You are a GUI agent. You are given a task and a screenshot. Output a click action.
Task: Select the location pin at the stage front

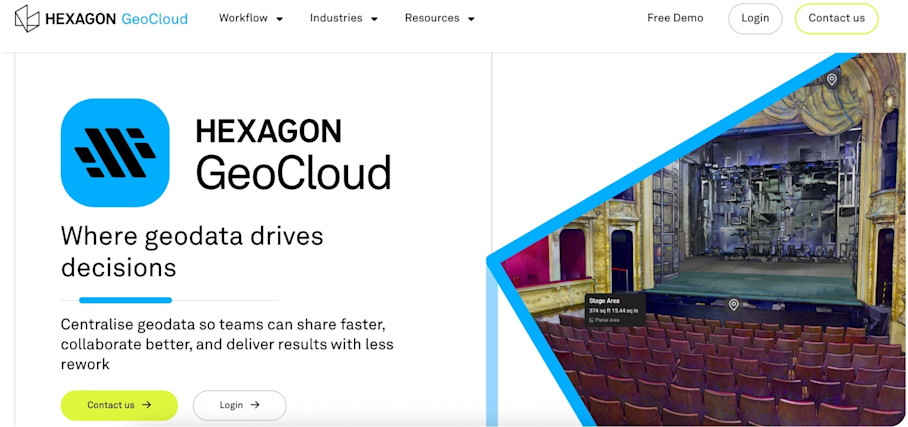pos(733,304)
